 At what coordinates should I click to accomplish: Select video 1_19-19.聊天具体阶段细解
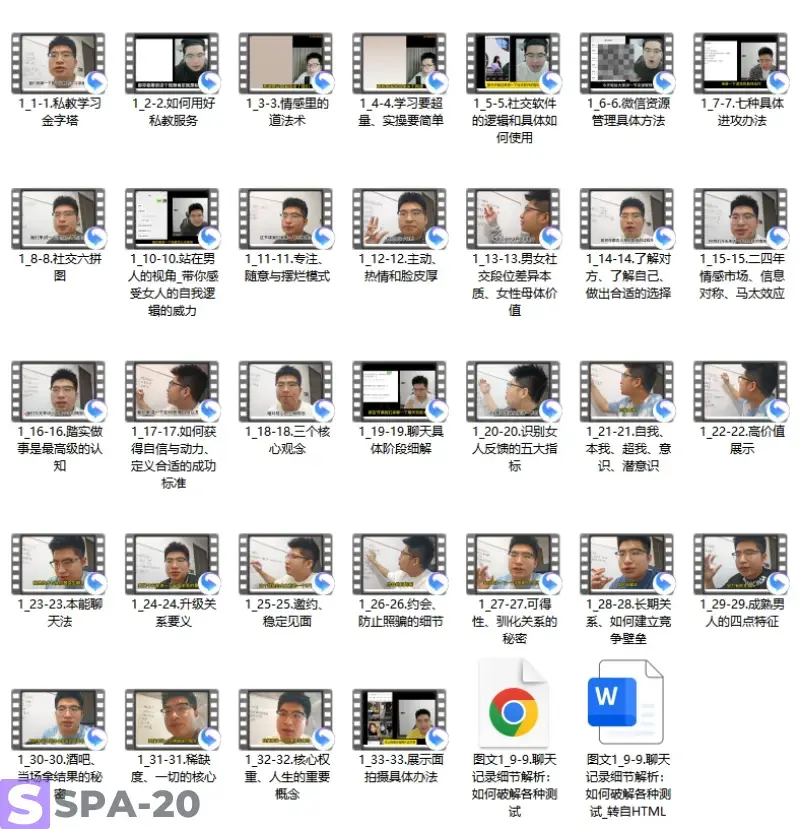click(399, 391)
